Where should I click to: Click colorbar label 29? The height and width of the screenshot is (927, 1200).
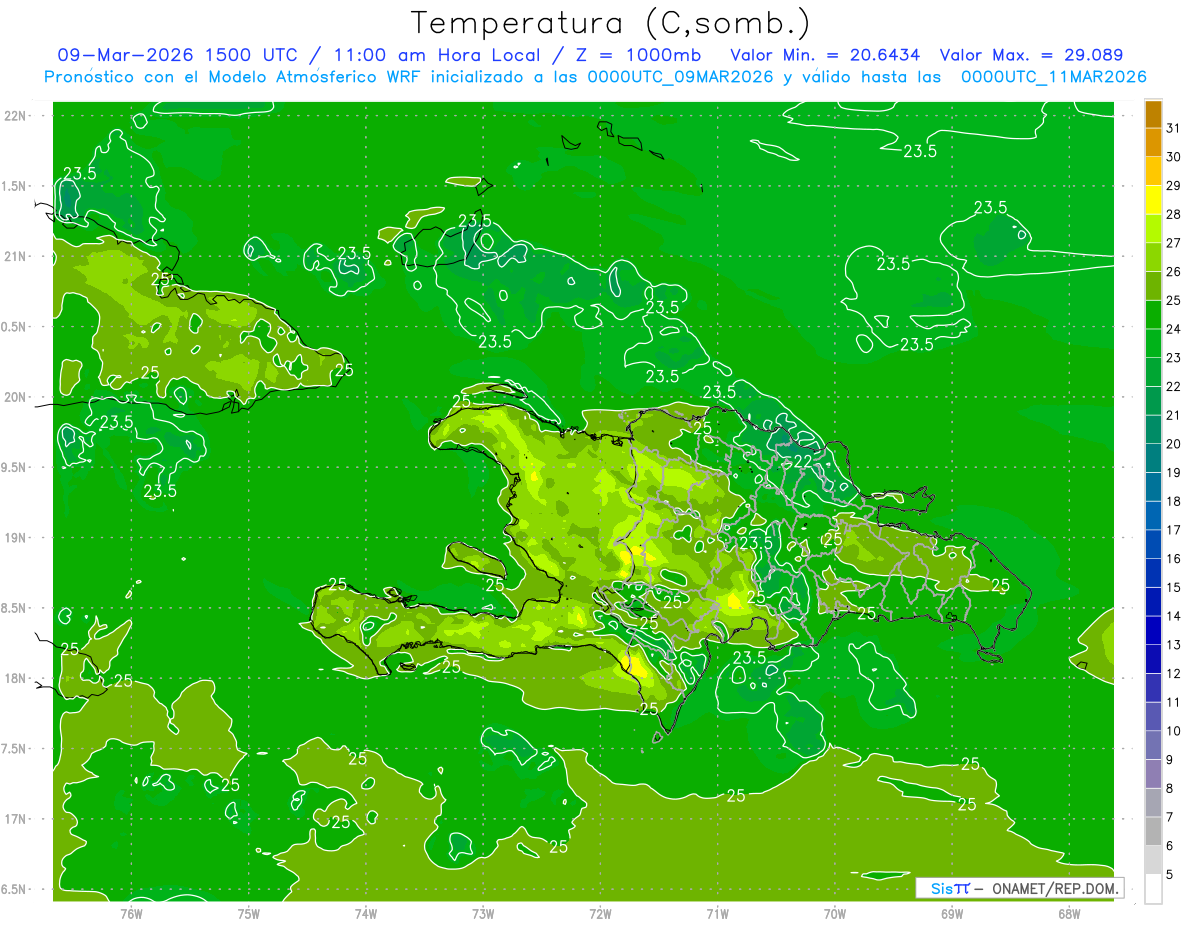[1174, 186]
